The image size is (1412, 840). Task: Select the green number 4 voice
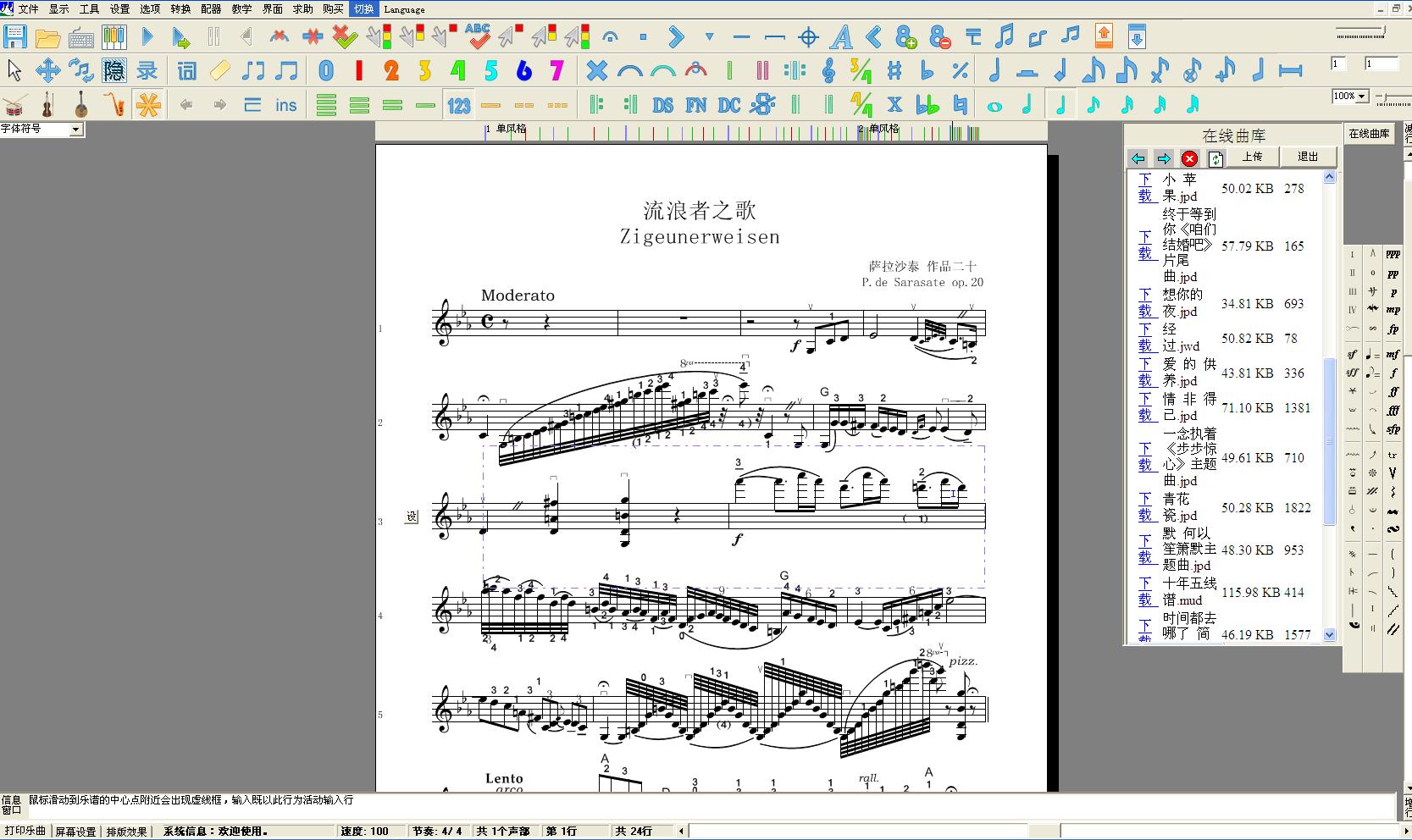pos(458,70)
